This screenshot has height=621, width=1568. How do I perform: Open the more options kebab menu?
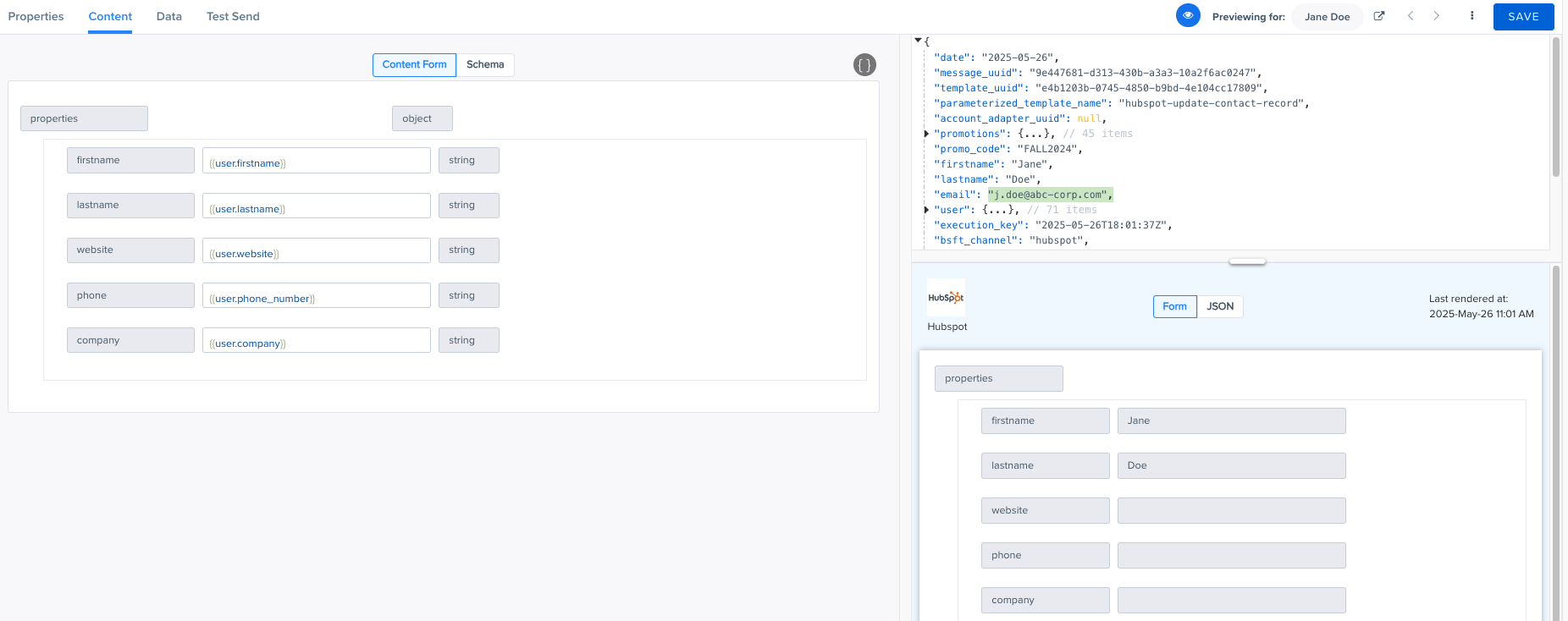click(1472, 16)
